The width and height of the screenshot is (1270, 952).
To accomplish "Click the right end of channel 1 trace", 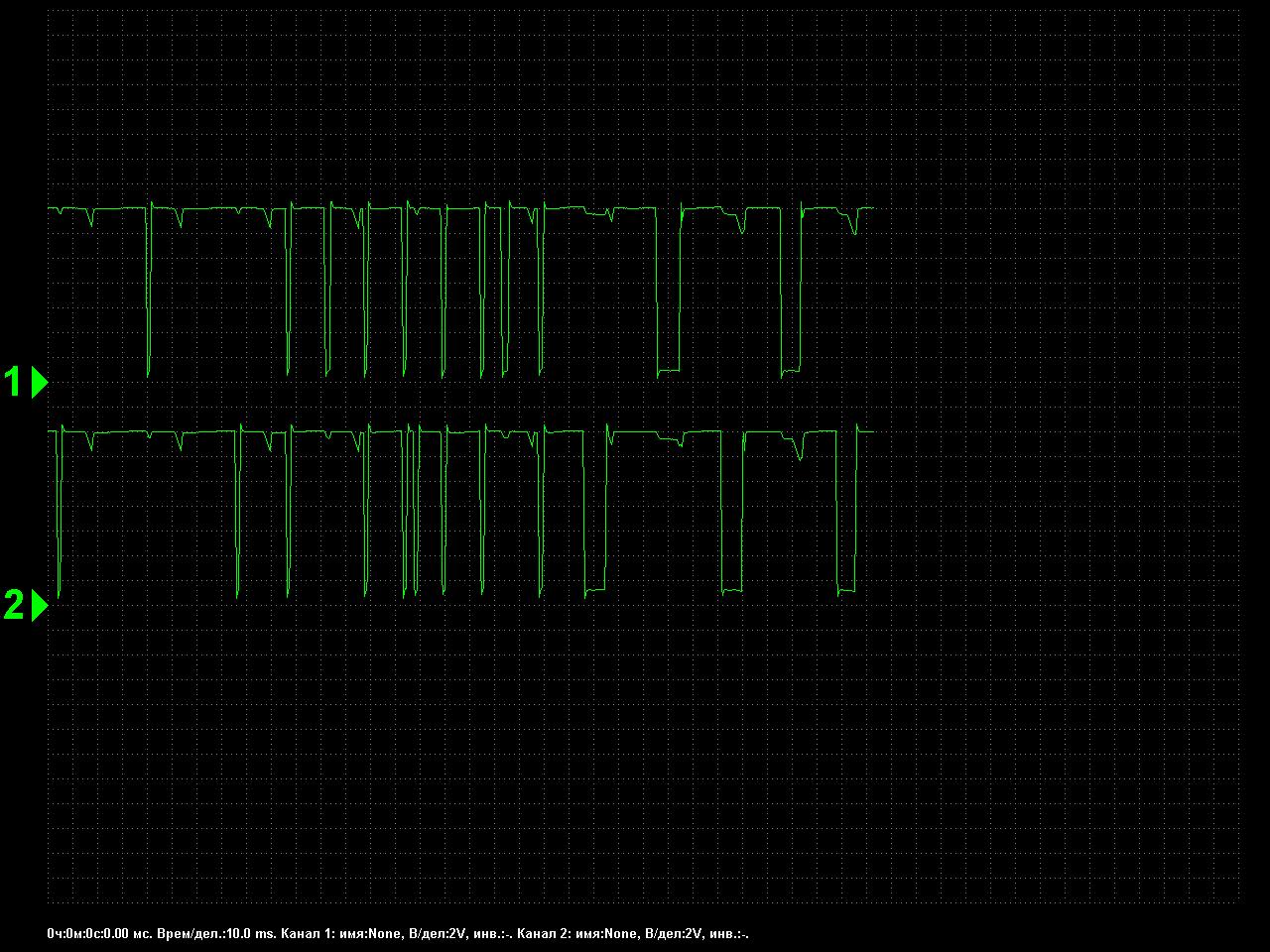I will click(x=871, y=208).
